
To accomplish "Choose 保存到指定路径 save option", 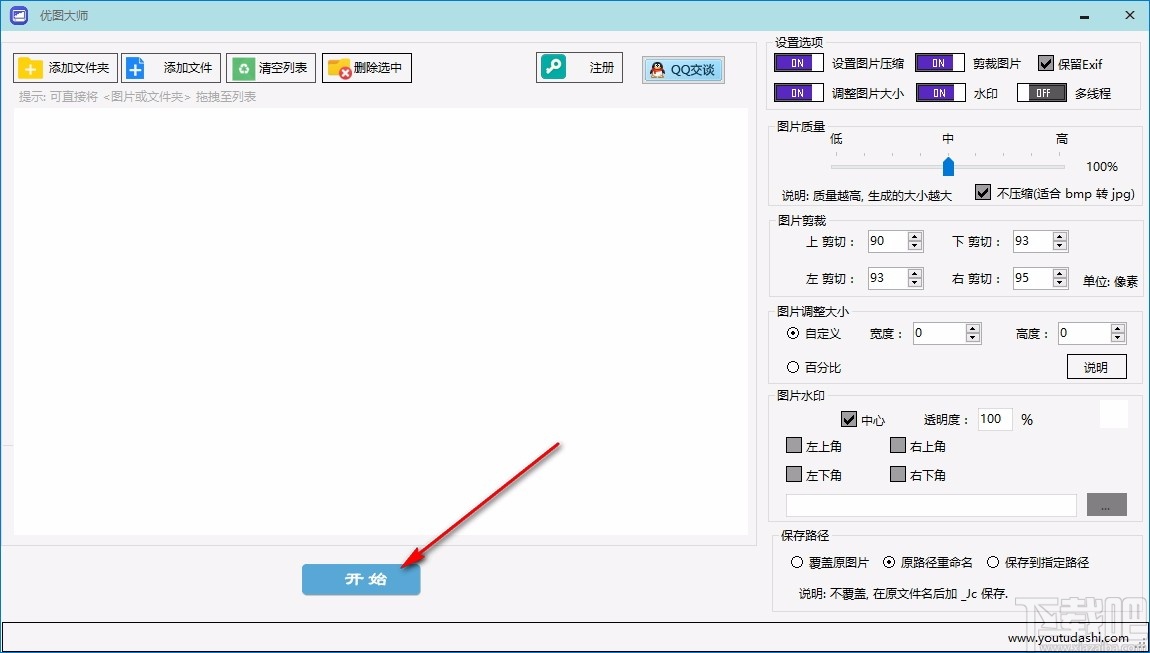I will [993, 562].
